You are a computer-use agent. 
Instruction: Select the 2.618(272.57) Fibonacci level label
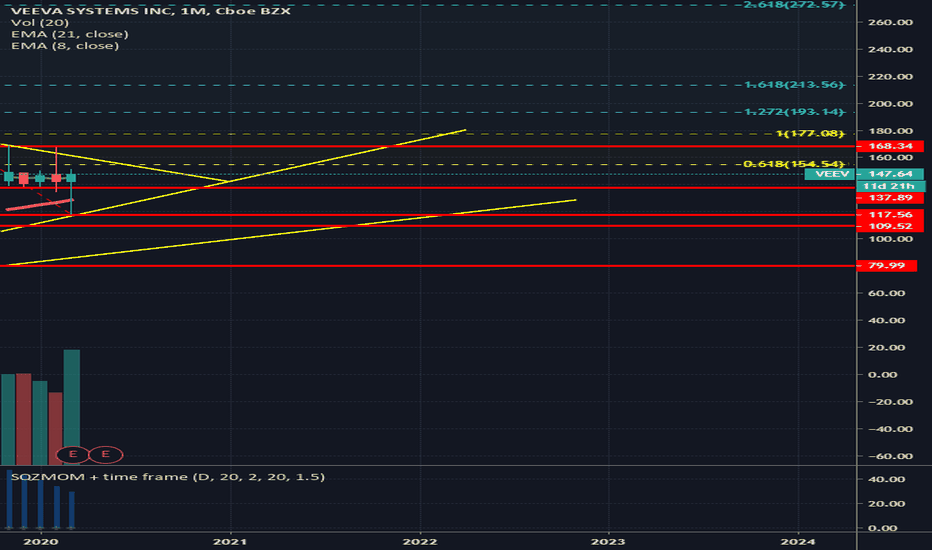coord(794,5)
